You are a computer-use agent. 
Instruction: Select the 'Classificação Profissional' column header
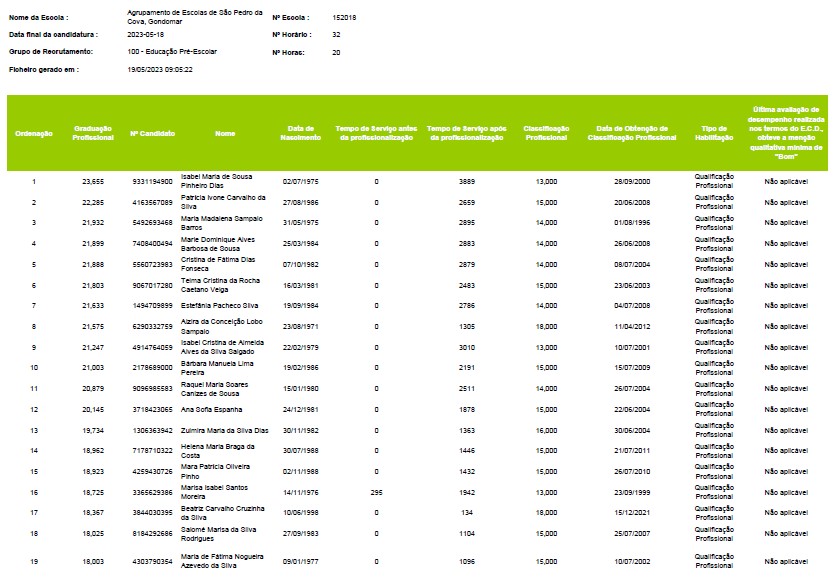click(546, 133)
